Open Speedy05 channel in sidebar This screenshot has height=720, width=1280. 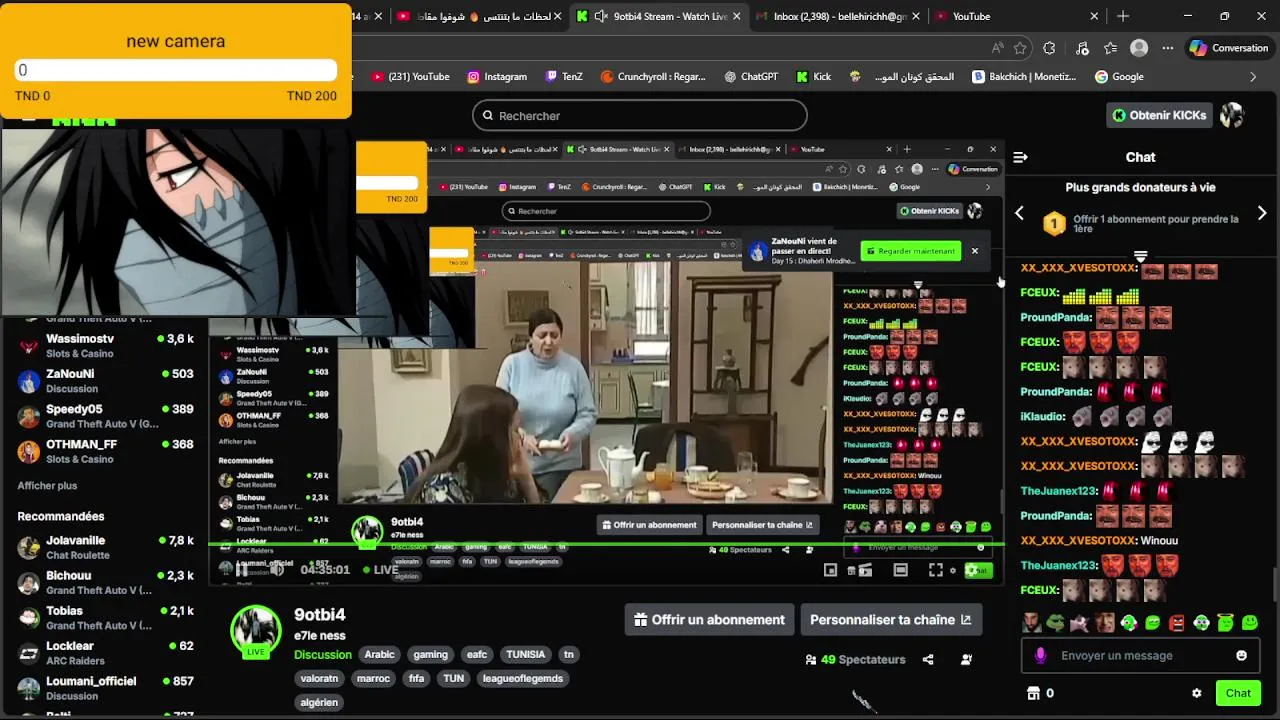(x=105, y=416)
